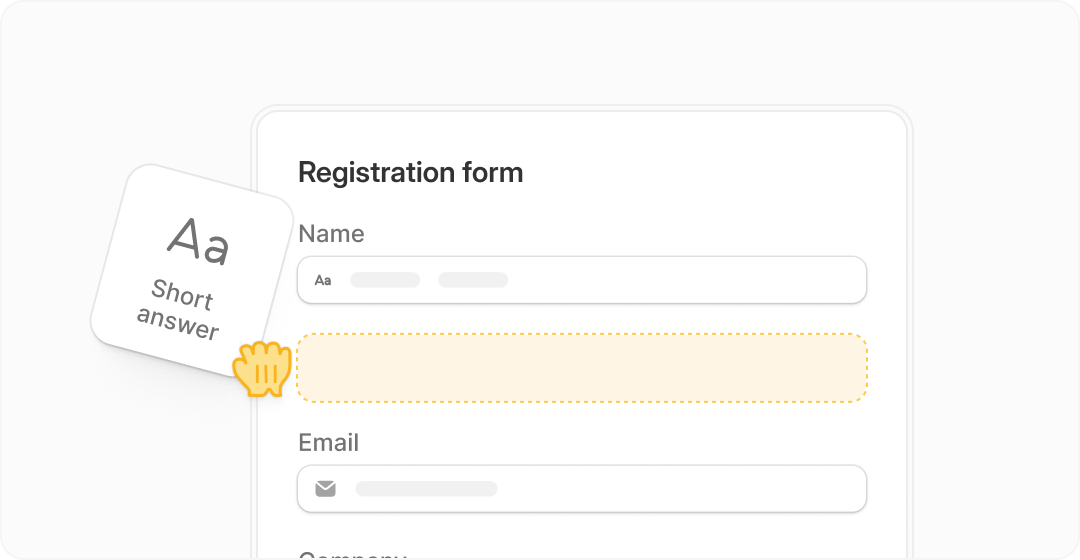Click the small Aa icon in Name field

323,280
